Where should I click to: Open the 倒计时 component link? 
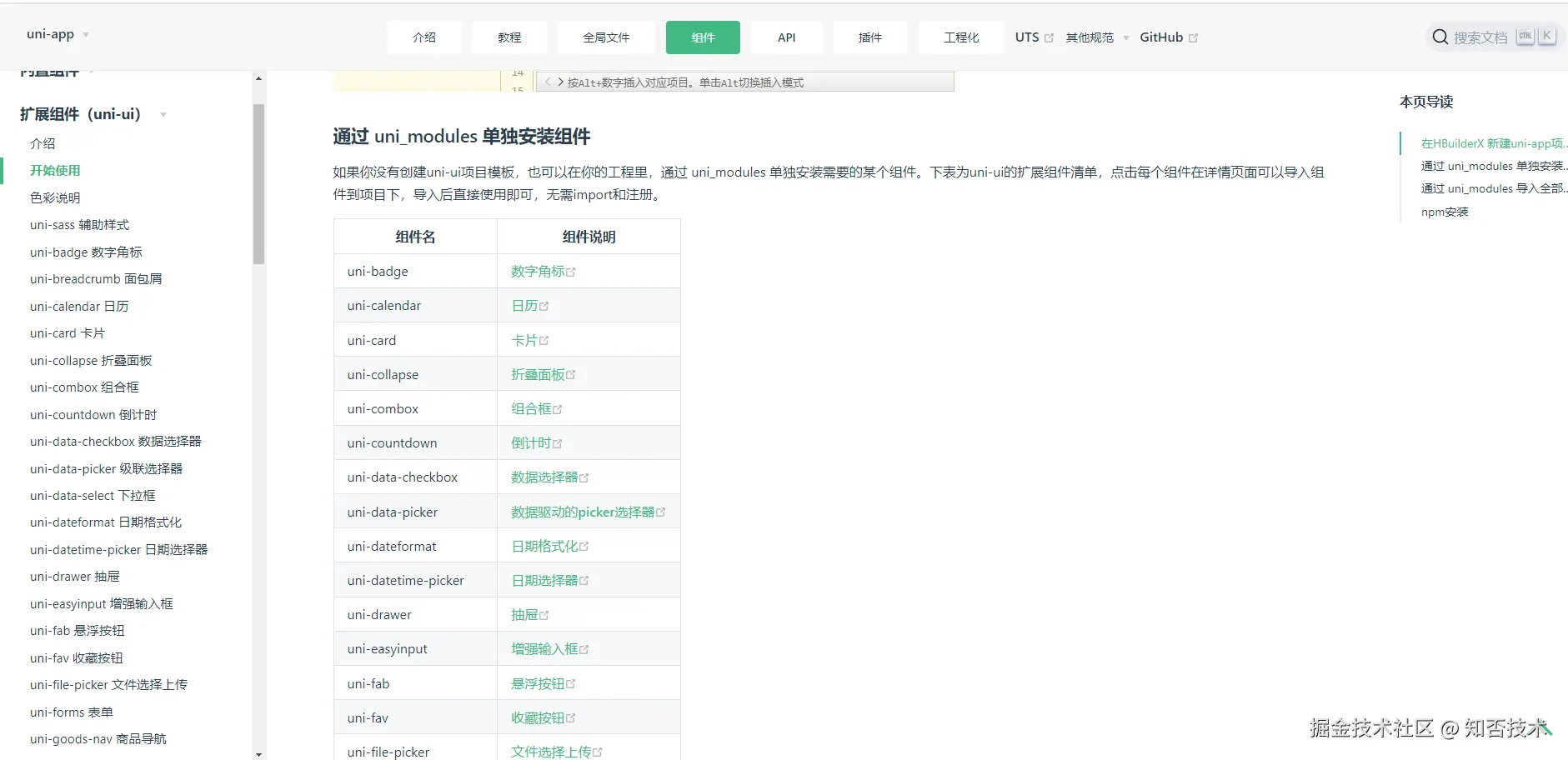click(x=536, y=443)
